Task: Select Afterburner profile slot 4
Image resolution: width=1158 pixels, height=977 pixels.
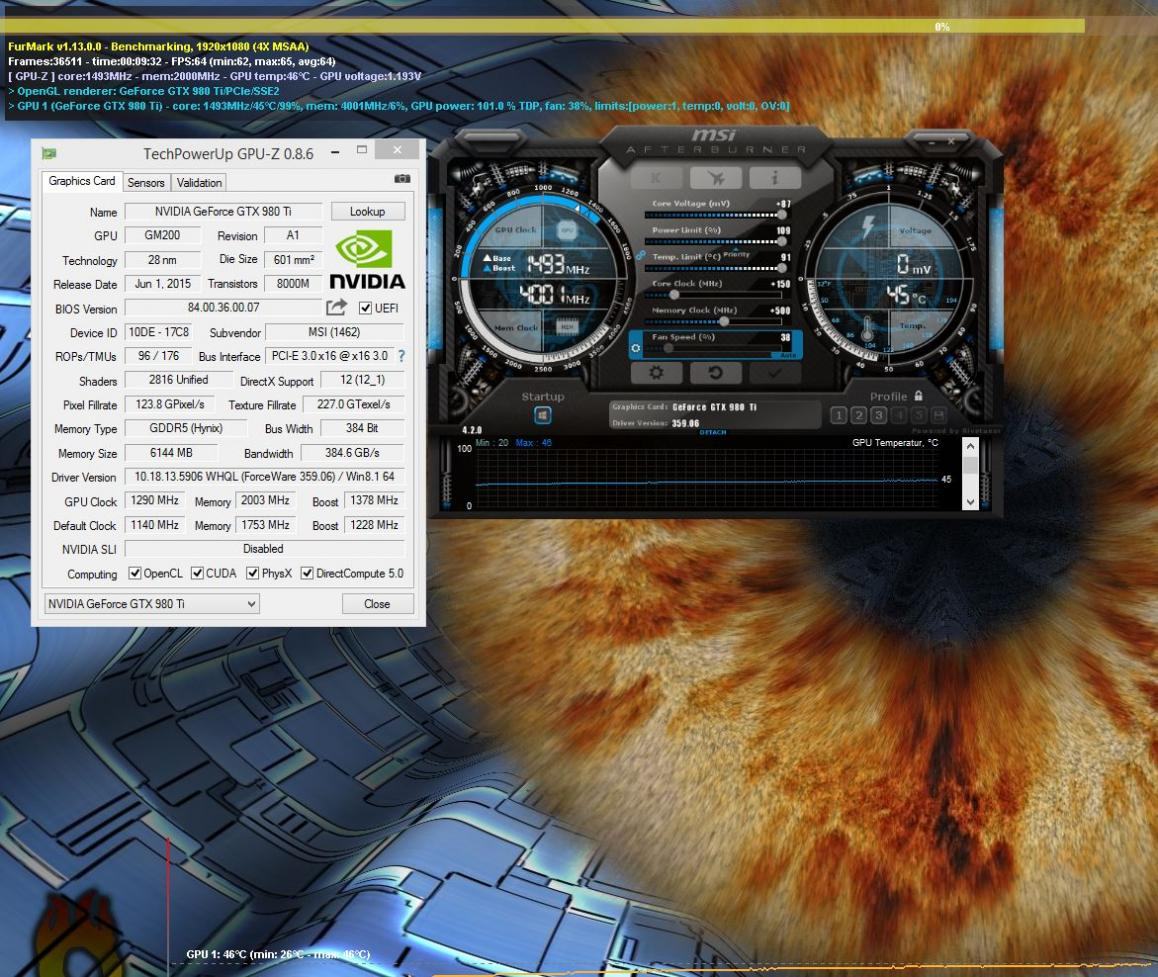Action: (898, 415)
